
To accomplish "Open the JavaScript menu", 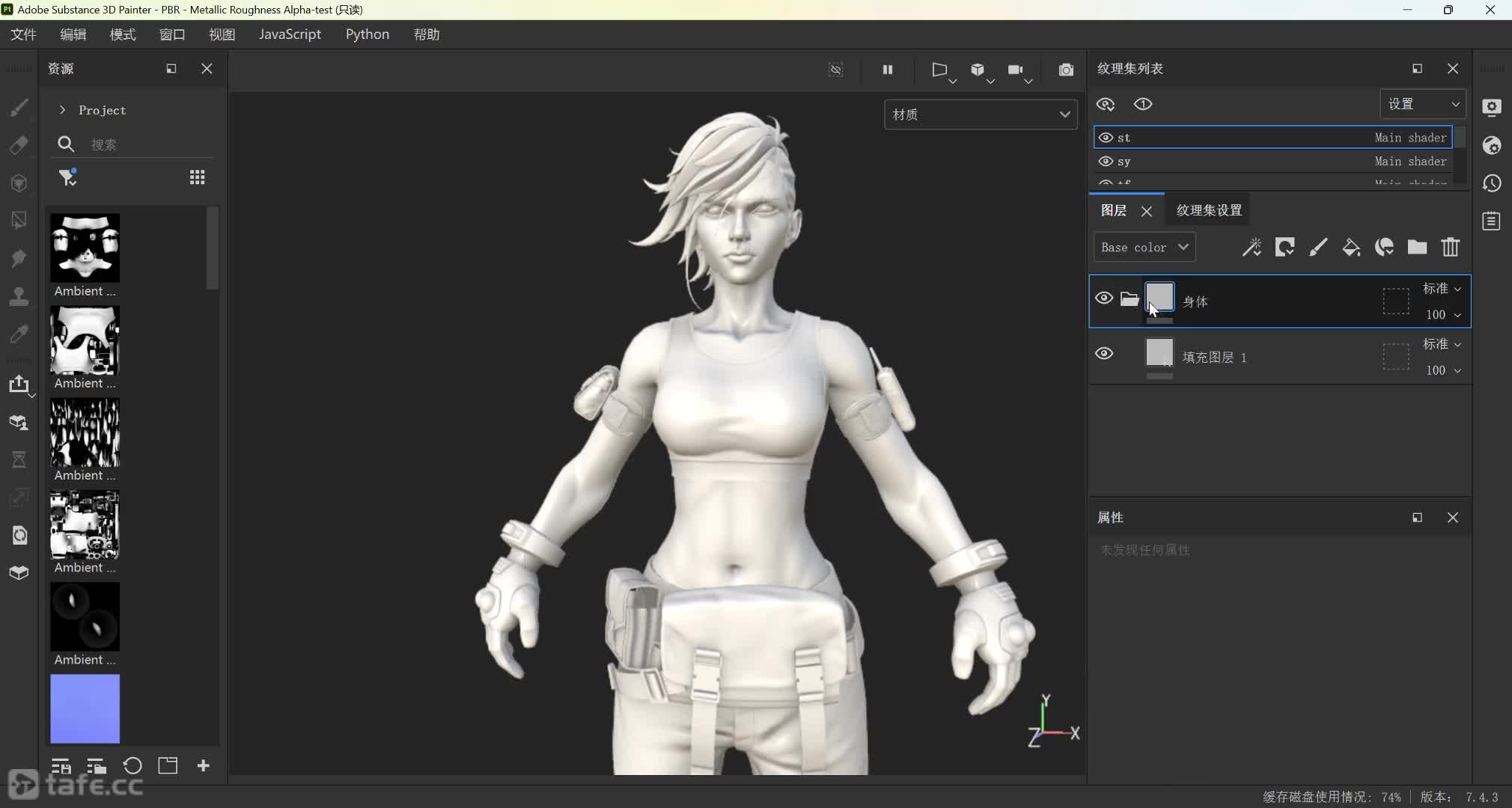I will (x=290, y=34).
